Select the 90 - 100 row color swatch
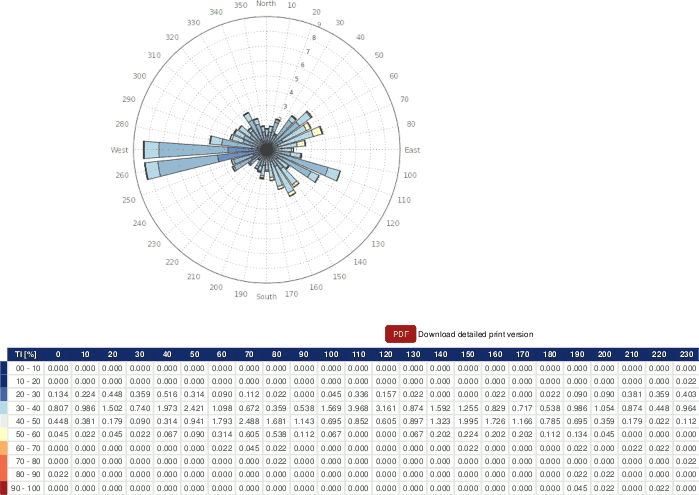Screen dimensions: 699x495 (3, 487)
